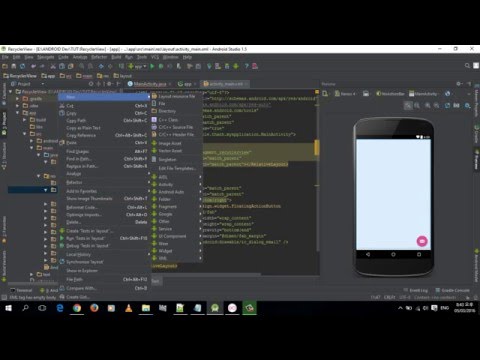The width and height of the screenshot is (480, 360).
Task: Switch to the MainActivity.java editor tab
Action: click(x=149, y=84)
